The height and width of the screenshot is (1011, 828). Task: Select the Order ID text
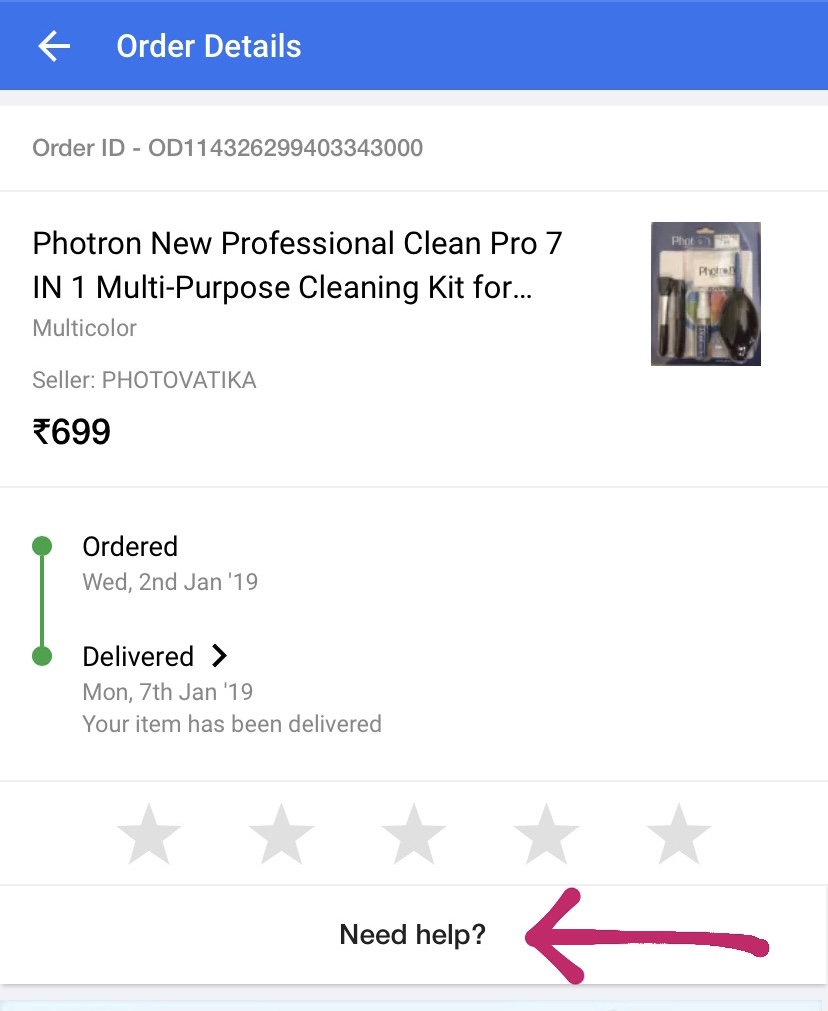228,148
